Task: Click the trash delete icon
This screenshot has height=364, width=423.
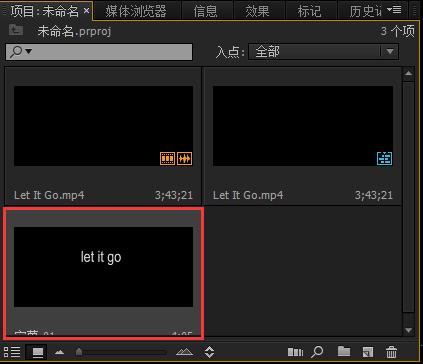Action: pyautogui.click(x=392, y=352)
